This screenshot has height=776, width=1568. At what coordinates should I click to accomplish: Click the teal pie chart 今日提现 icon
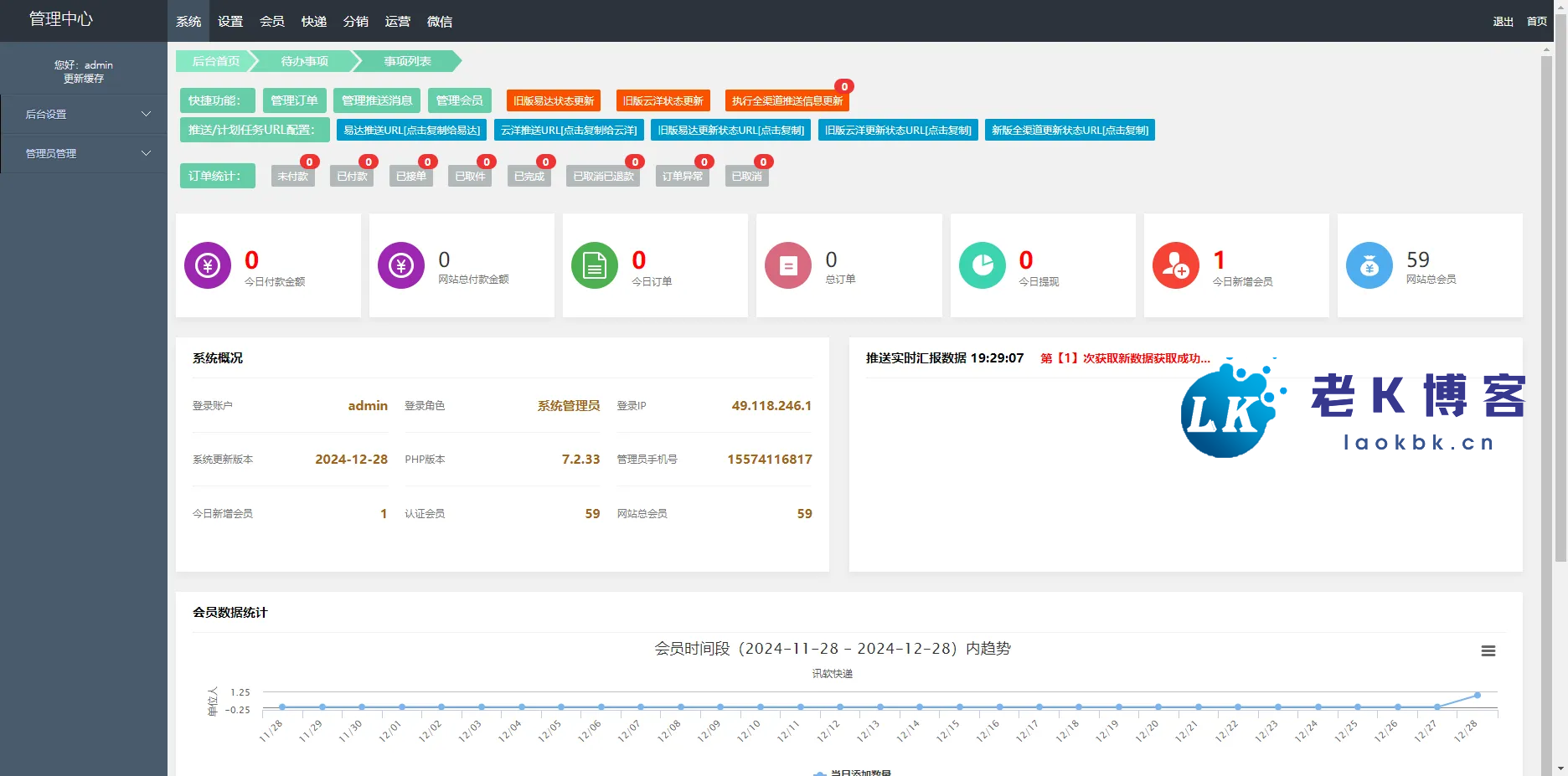[x=982, y=265]
